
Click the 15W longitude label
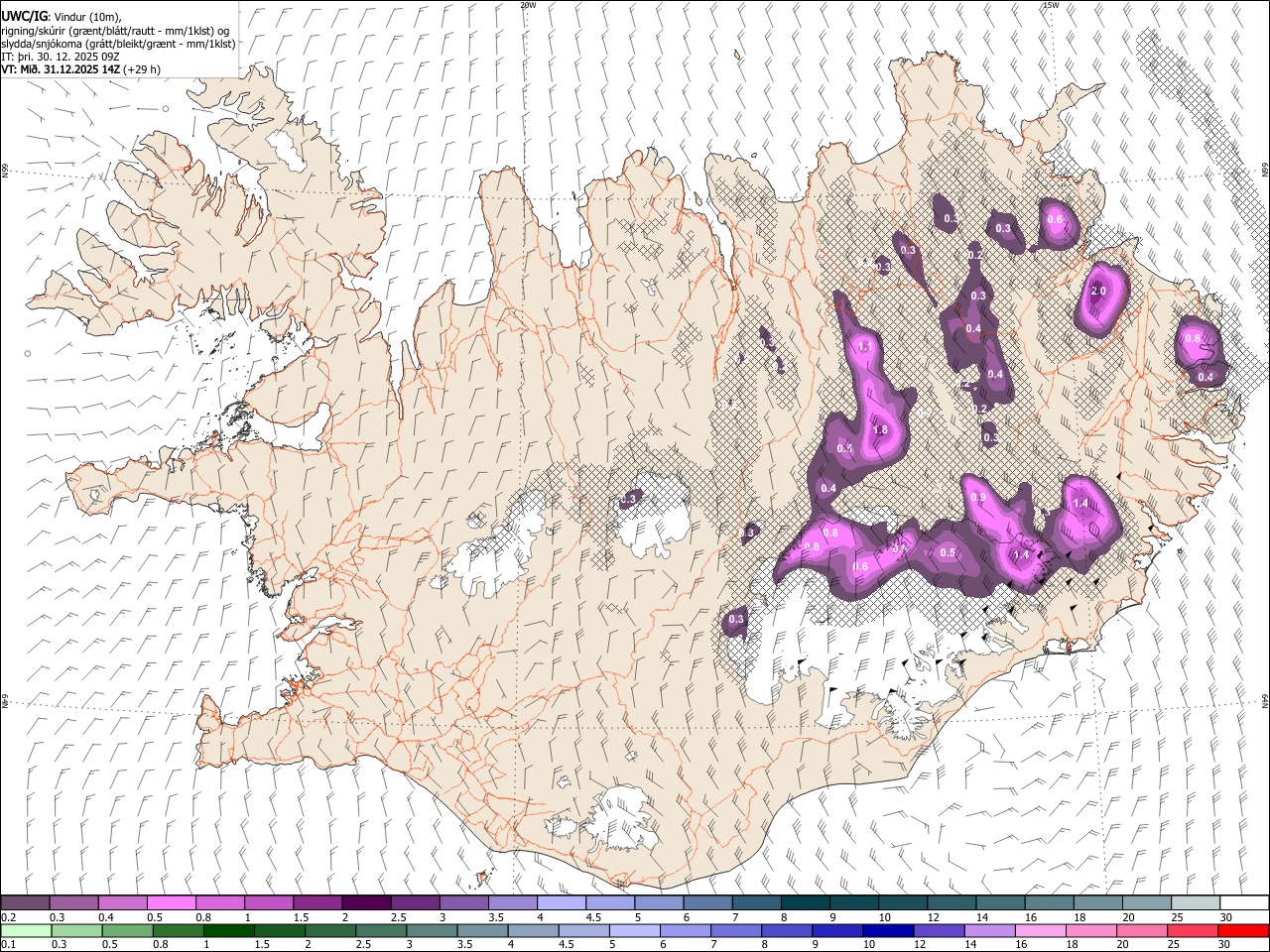[x=1050, y=5]
